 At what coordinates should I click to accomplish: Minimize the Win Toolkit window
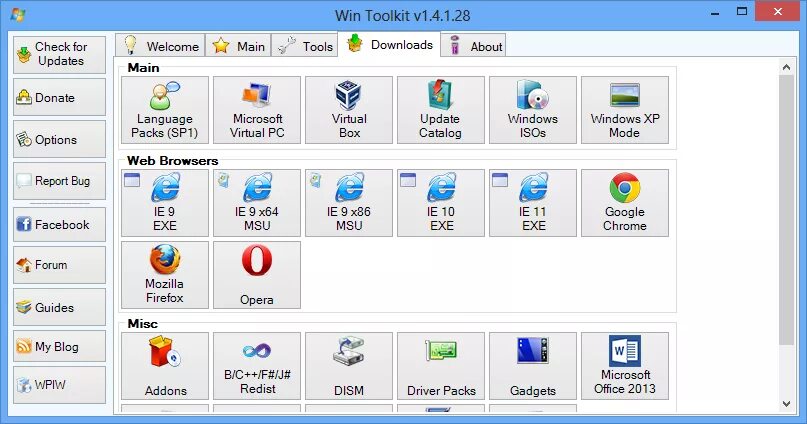[715, 12]
